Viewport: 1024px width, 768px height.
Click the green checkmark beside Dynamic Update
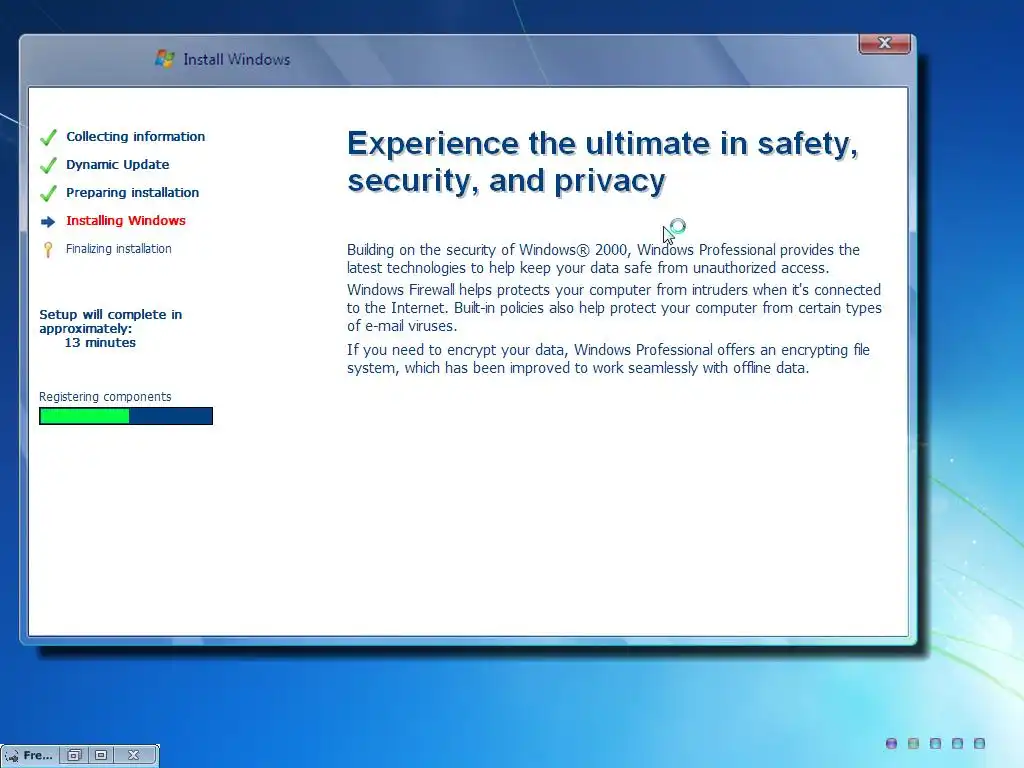coord(48,165)
